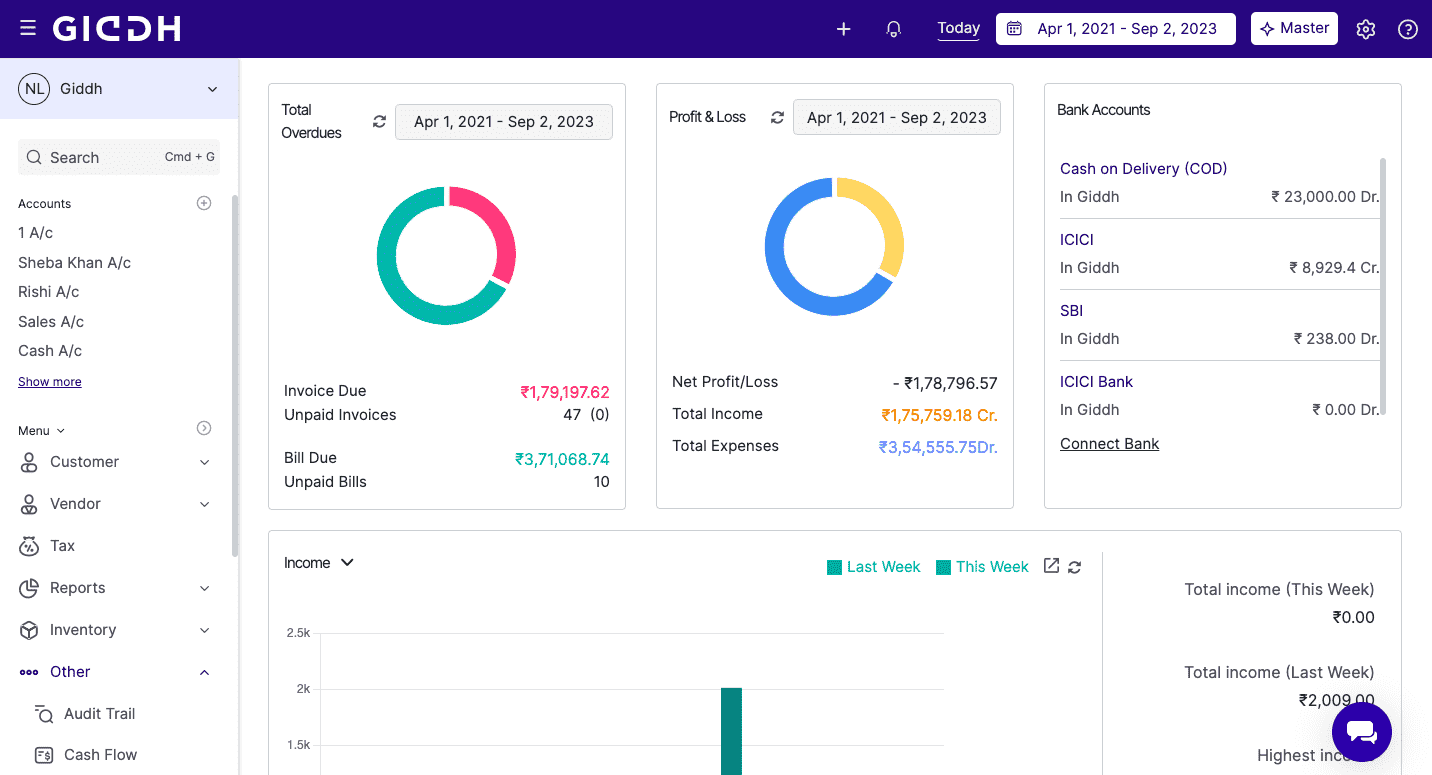Click Show more under Accounts
The image size is (1432, 775).
(50, 382)
